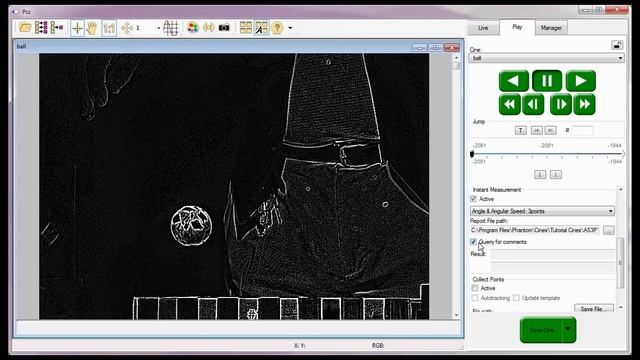Click the batch convert multi-file toolbar icon
This screenshot has height=360, width=640.
click(x=41, y=28)
